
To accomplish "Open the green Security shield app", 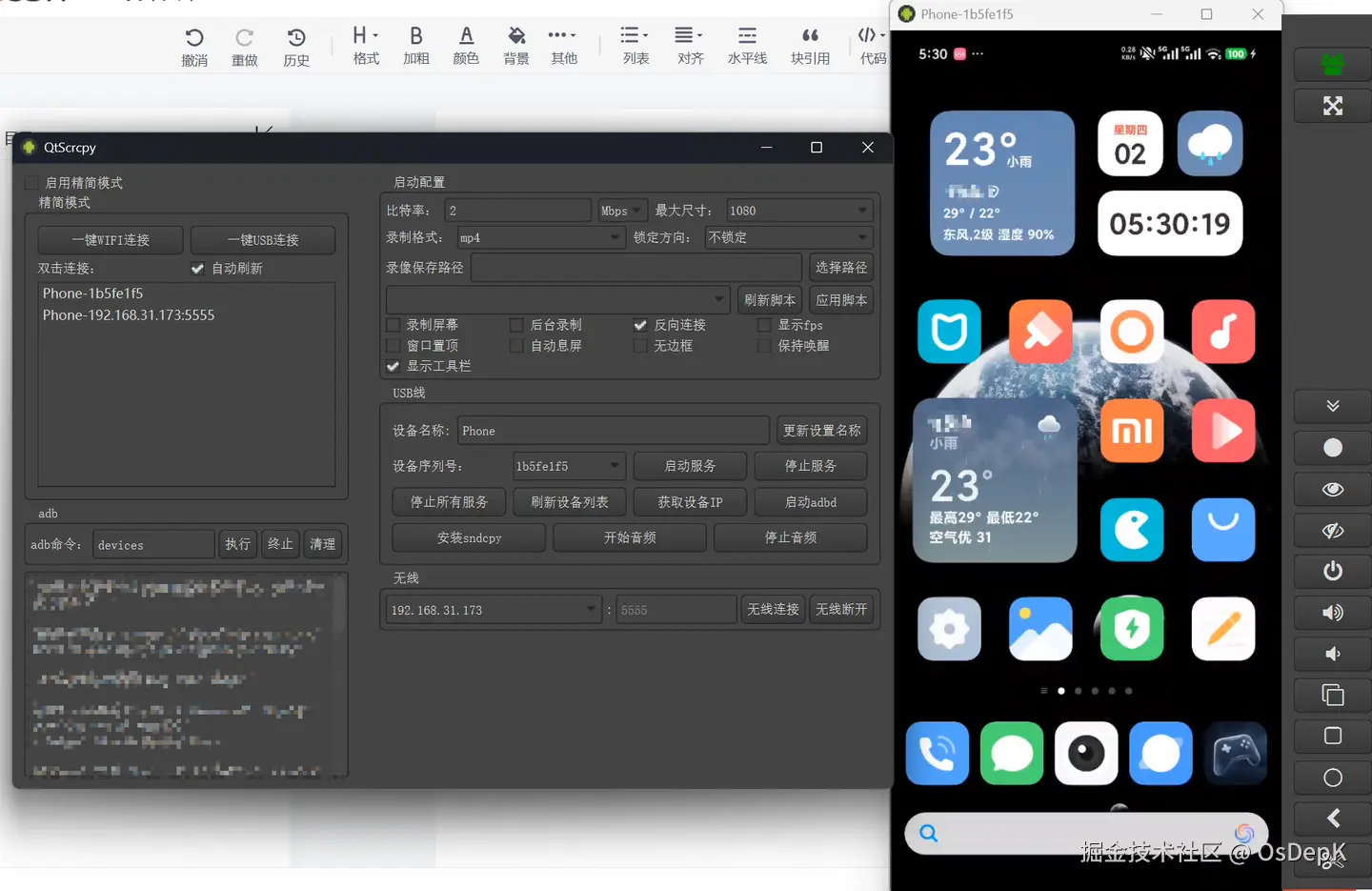I will [1132, 629].
